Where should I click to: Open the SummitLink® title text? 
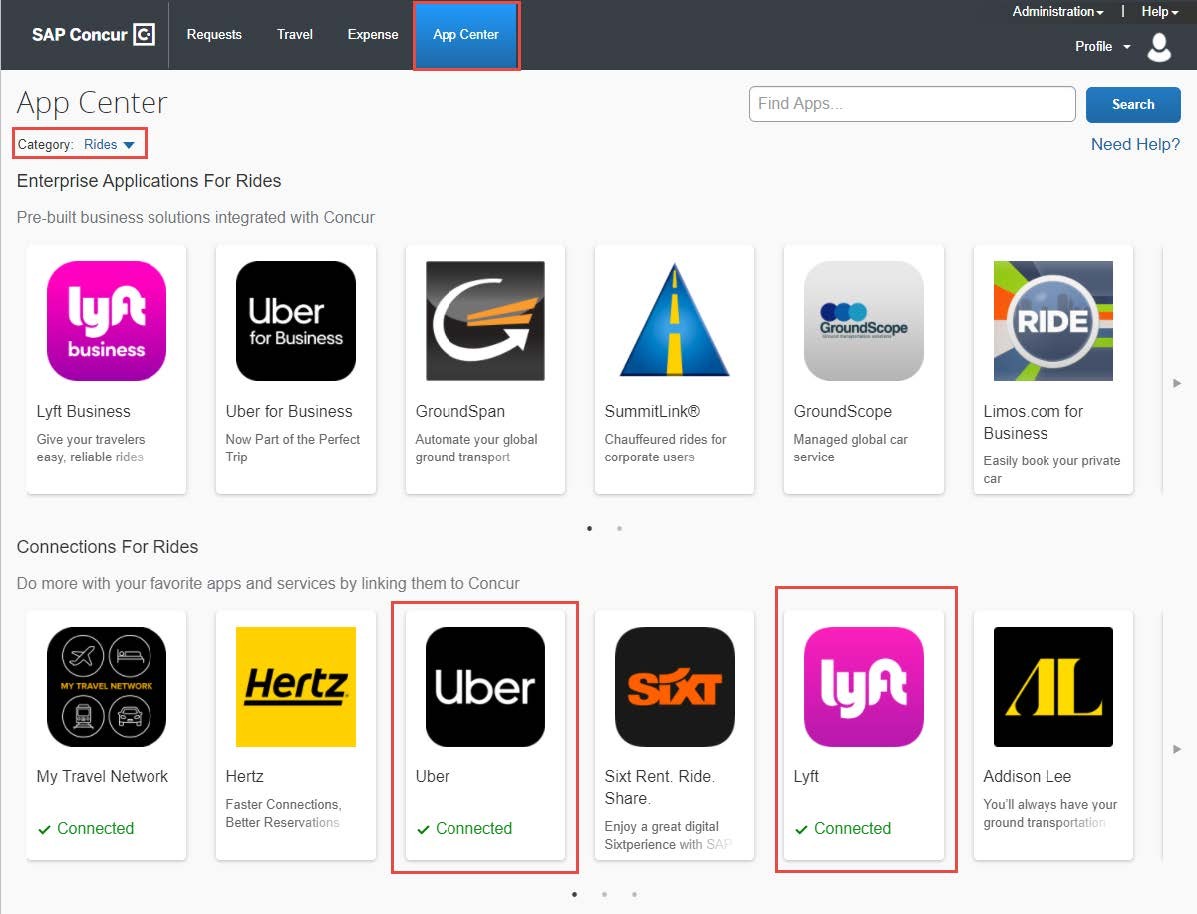click(652, 412)
